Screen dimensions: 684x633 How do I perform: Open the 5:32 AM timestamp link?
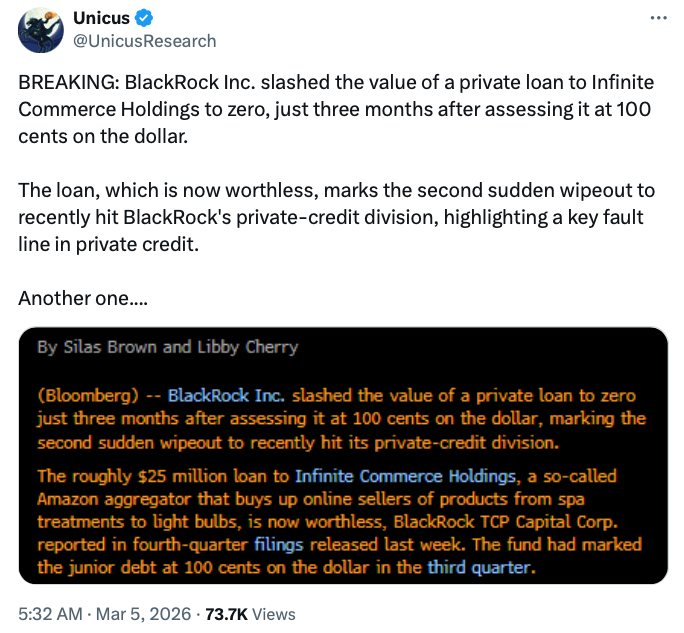pyautogui.click(x=49, y=614)
